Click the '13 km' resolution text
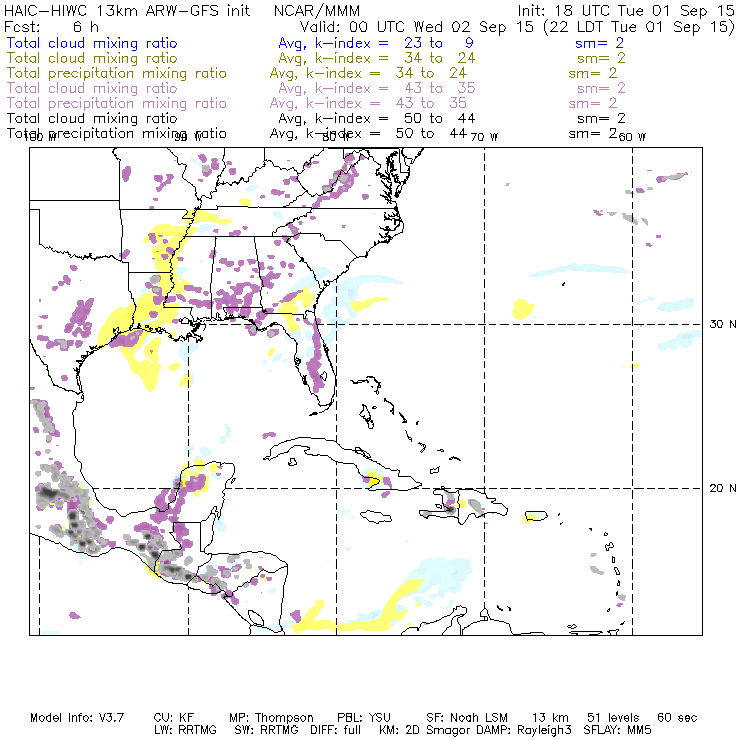The width and height of the screenshot is (740, 740). pos(550,718)
